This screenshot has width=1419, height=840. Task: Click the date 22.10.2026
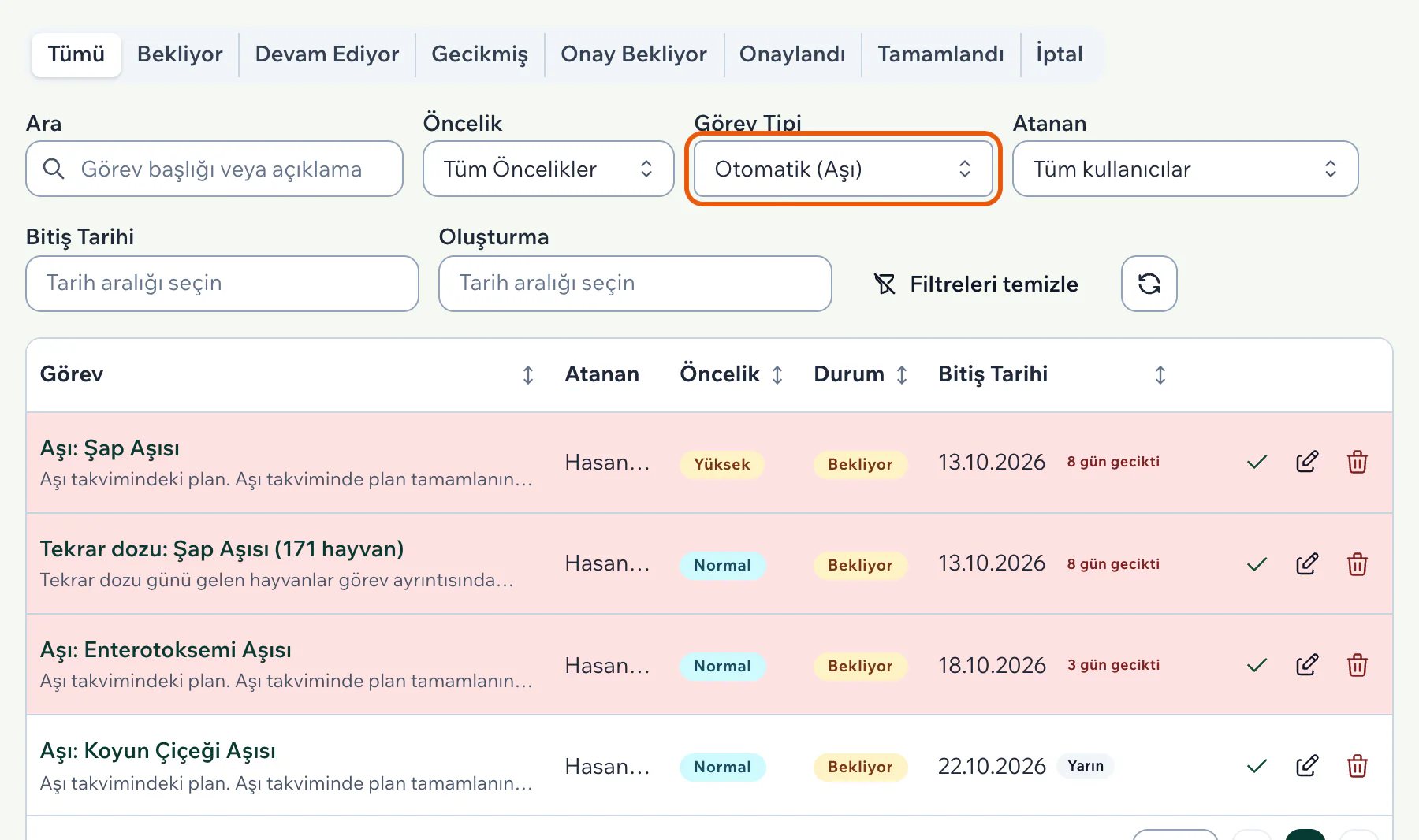pyautogui.click(x=992, y=766)
